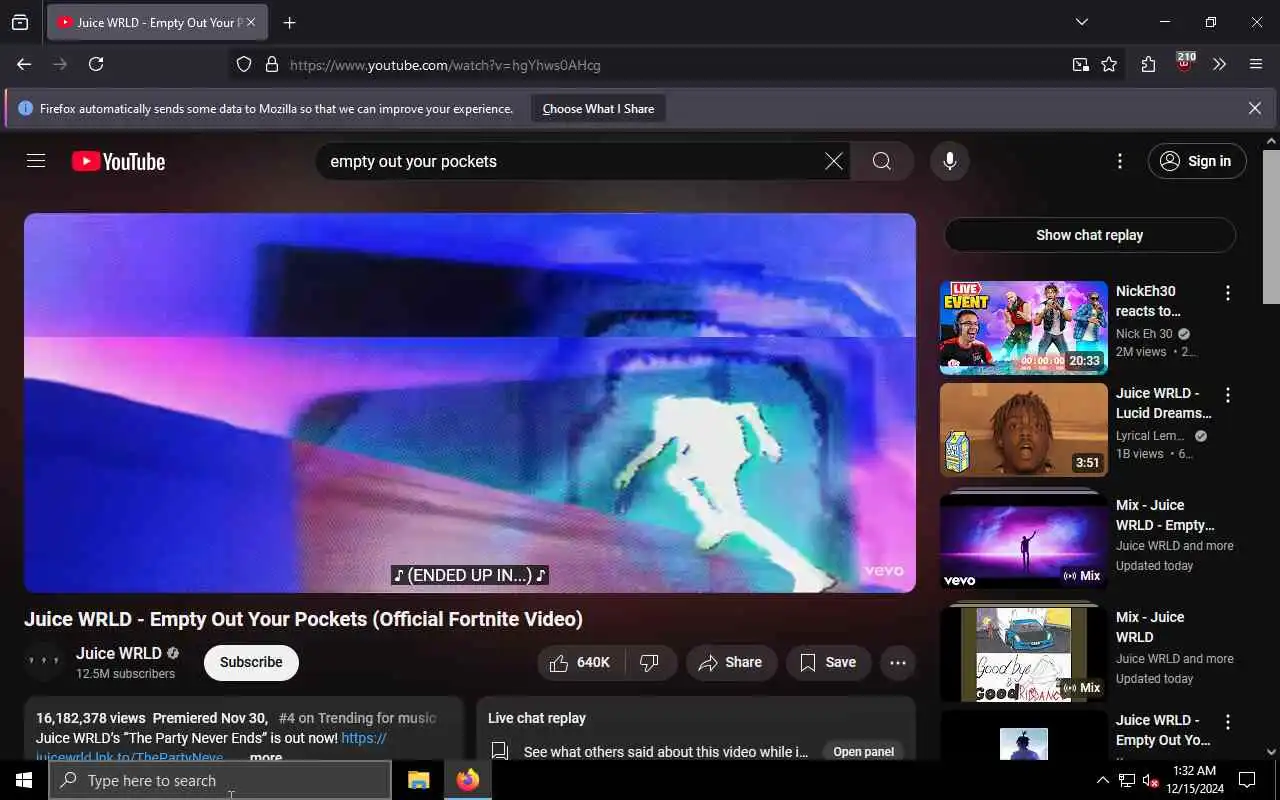Image resolution: width=1280 pixels, height=800 pixels.
Task: Dismiss the Firefox data notification bar
Action: click(x=1255, y=108)
